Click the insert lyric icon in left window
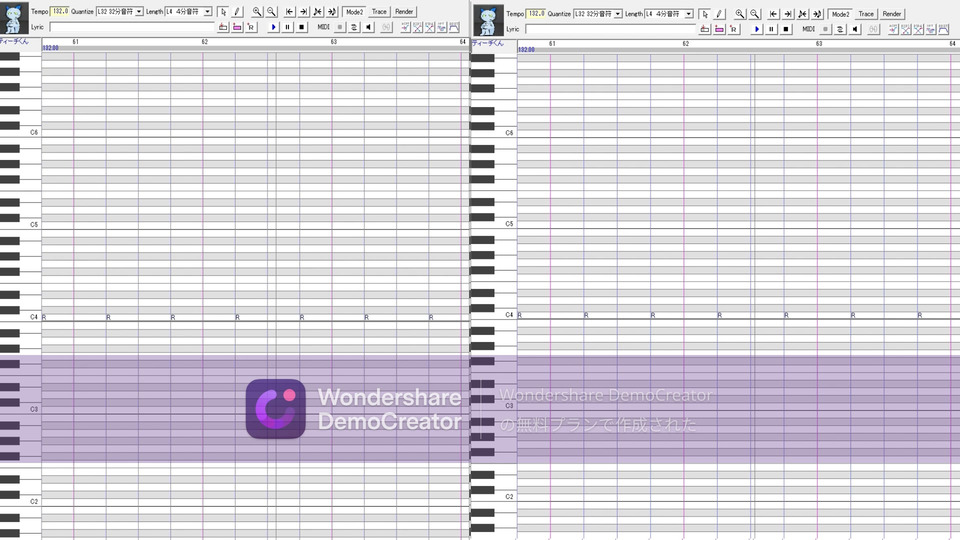This screenshot has height=540, width=960. (x=223, y=27)
